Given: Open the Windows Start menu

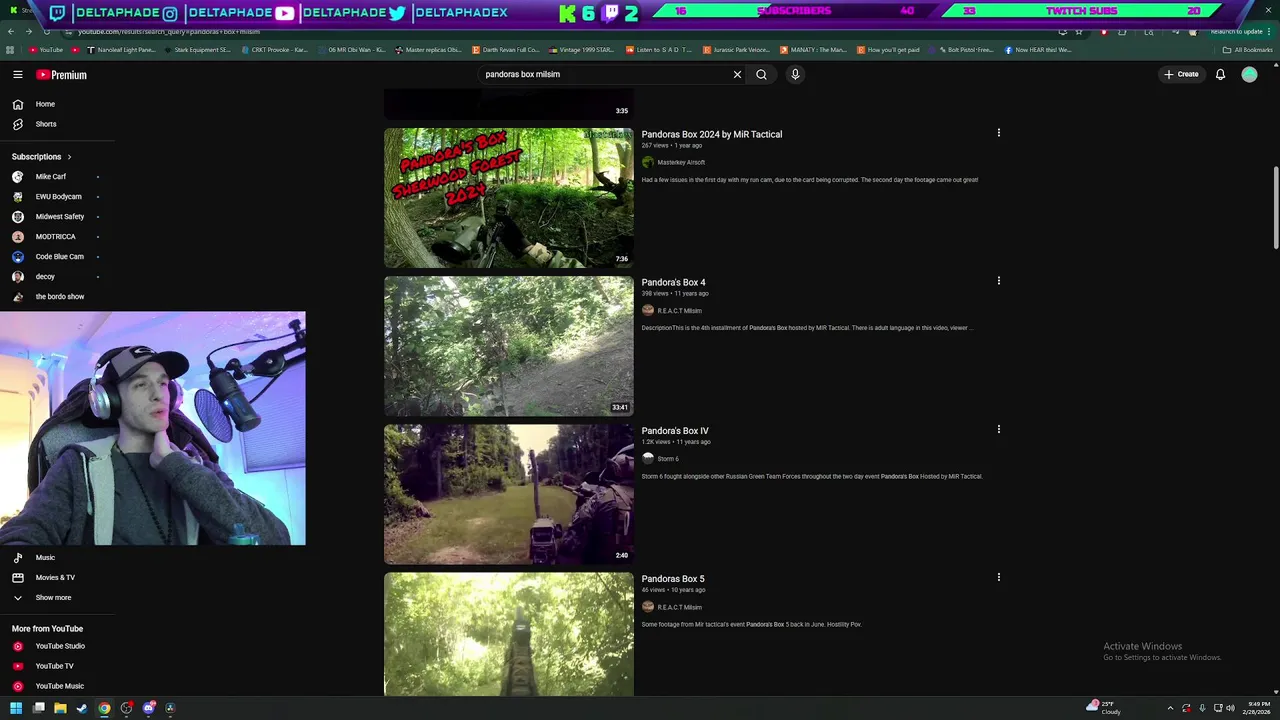Looking at the screenshot, I should [16, 708].
